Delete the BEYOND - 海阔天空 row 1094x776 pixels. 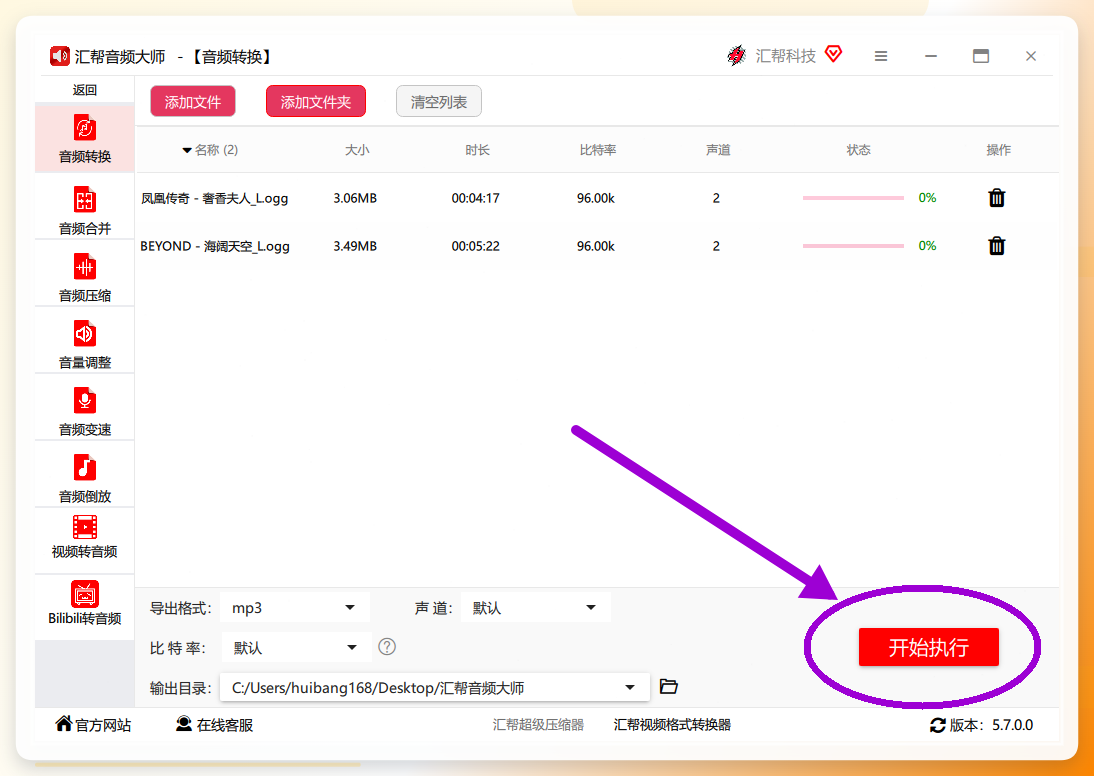(x=996, y=246)
